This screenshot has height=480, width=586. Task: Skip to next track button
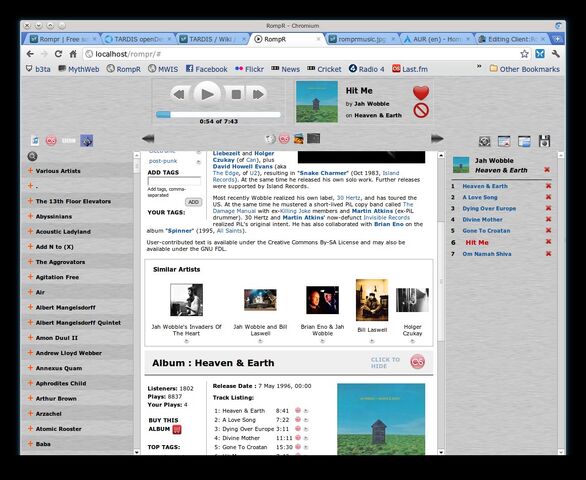point(258,94)
